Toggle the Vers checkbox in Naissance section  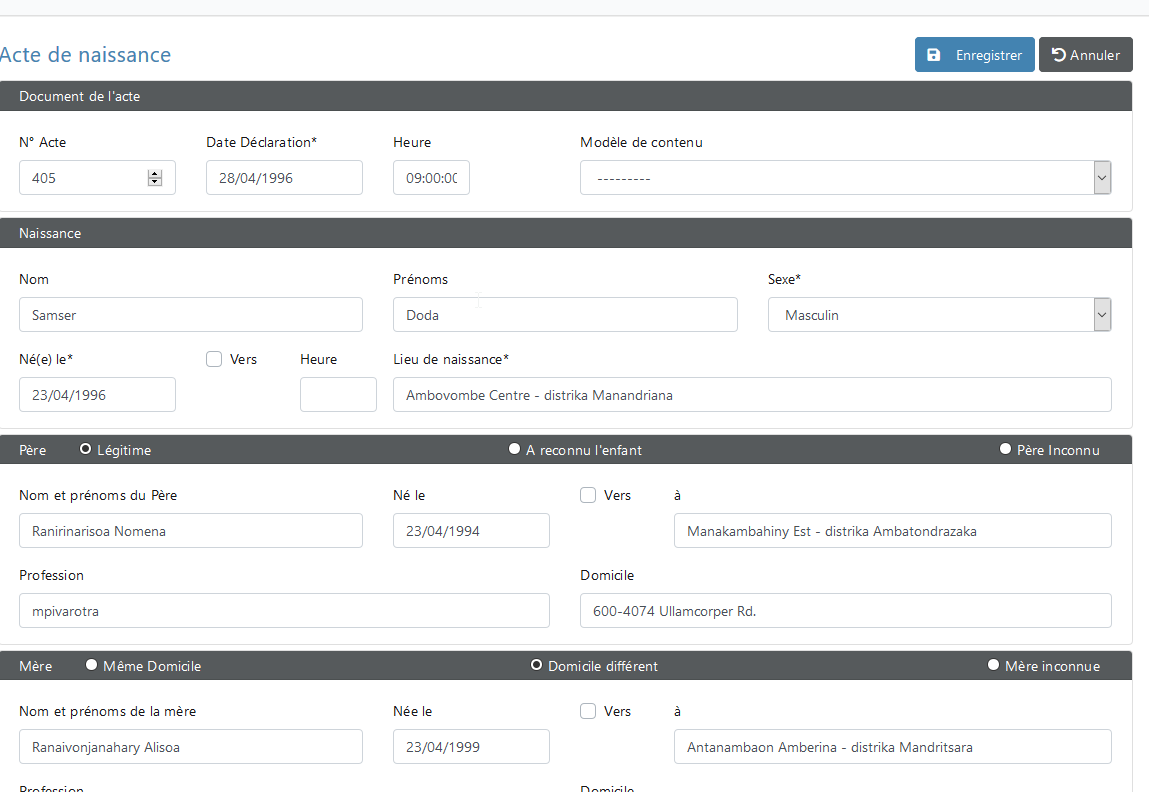coord(214,359)
